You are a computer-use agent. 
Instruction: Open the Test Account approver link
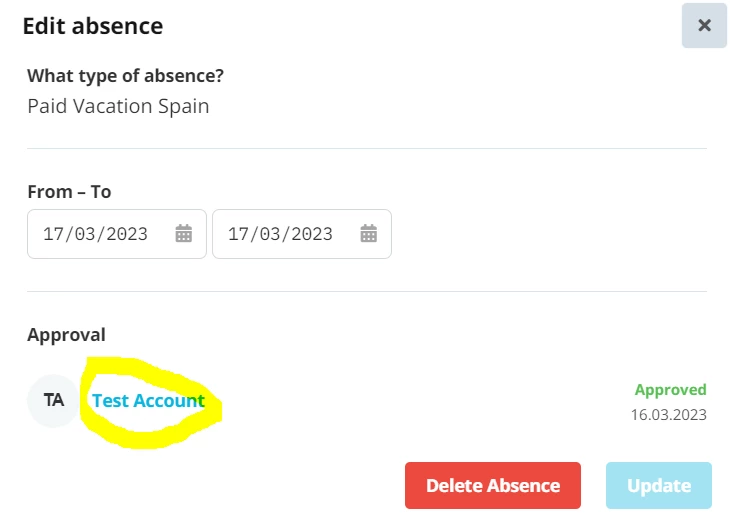148,400
